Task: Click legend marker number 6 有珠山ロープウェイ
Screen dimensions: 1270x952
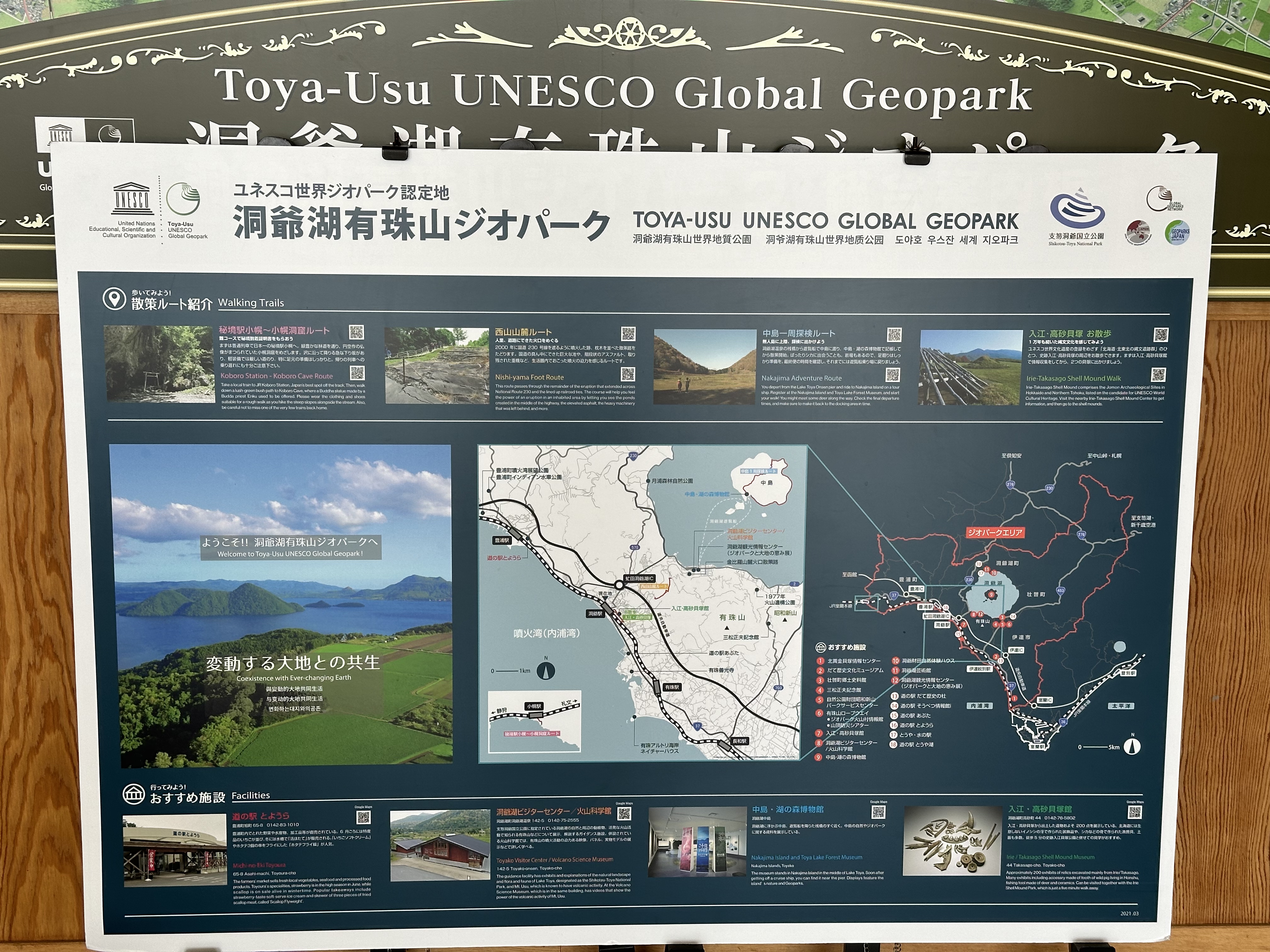Action: coord(820,713)
